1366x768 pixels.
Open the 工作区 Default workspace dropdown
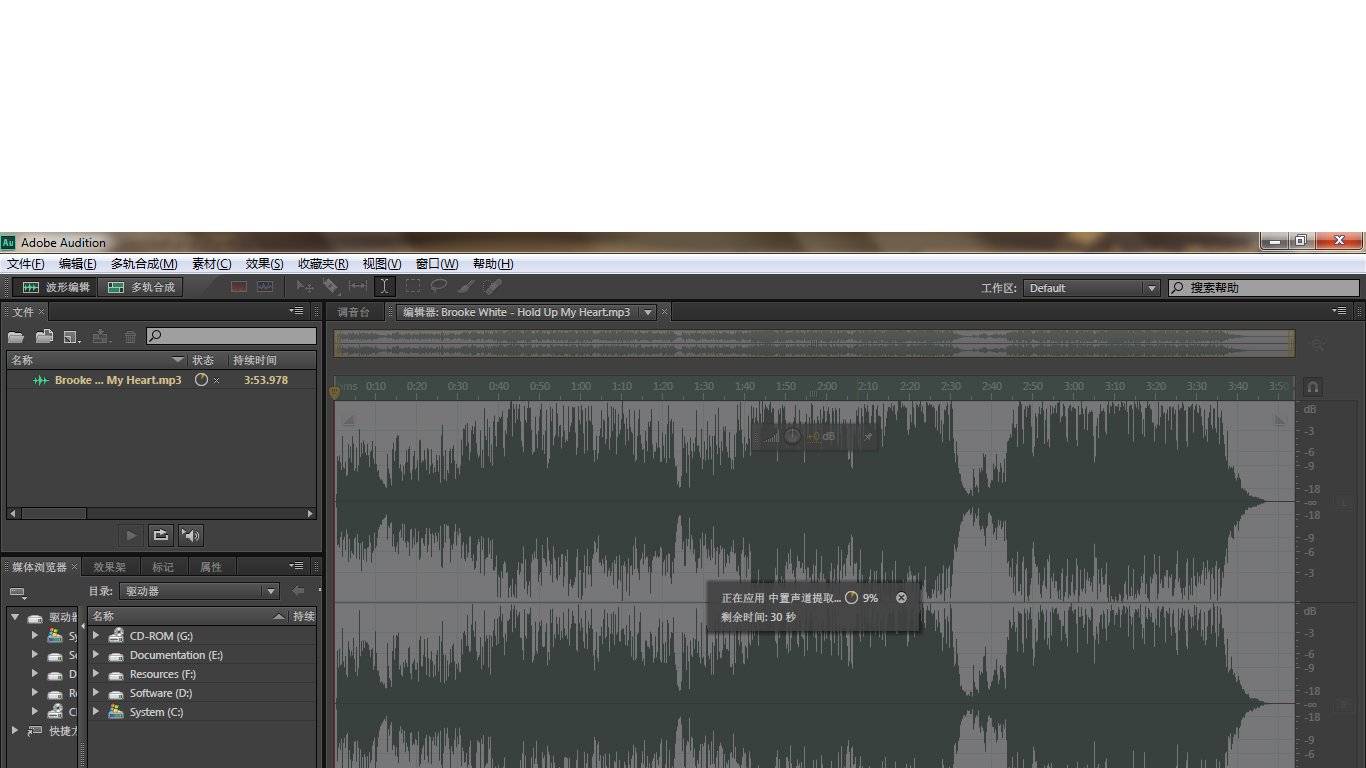[1091, 288]
